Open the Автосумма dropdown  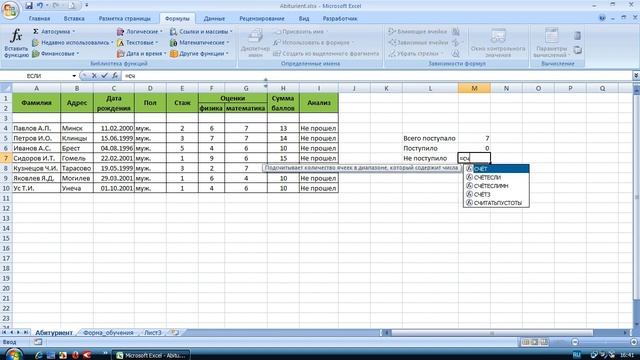[x=53, y=31]
